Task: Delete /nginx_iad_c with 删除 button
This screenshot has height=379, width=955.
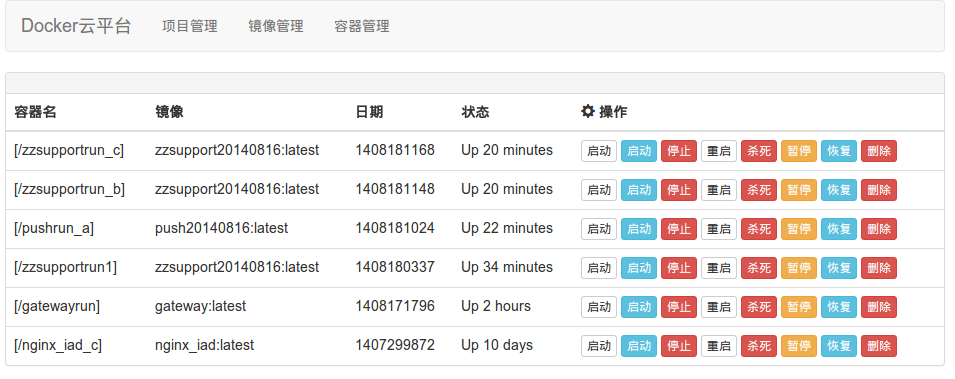Action: pyautogui.click(x=879, y=346)
